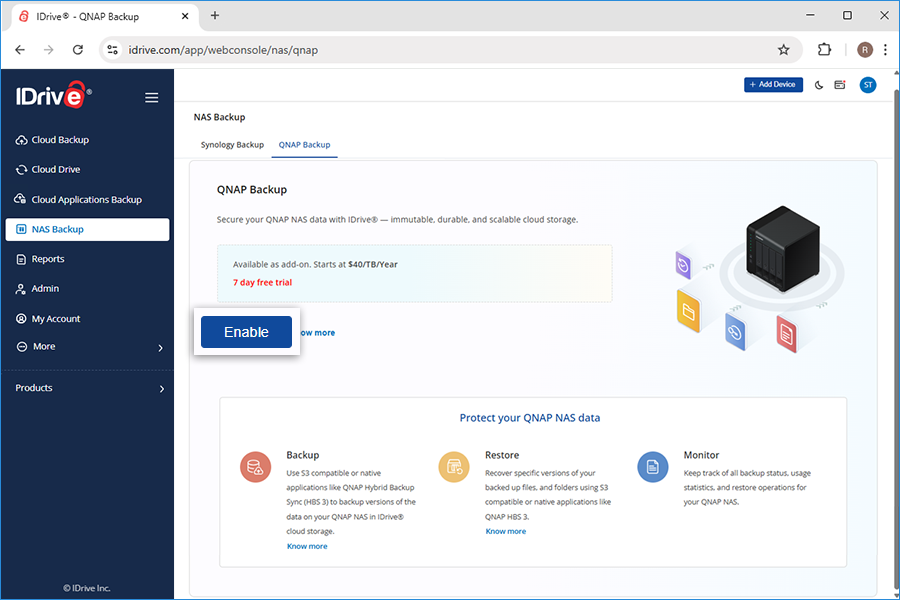900x600 pixels.
Task: Click the blue Monitor feature icon
Action: click(653, 467)
